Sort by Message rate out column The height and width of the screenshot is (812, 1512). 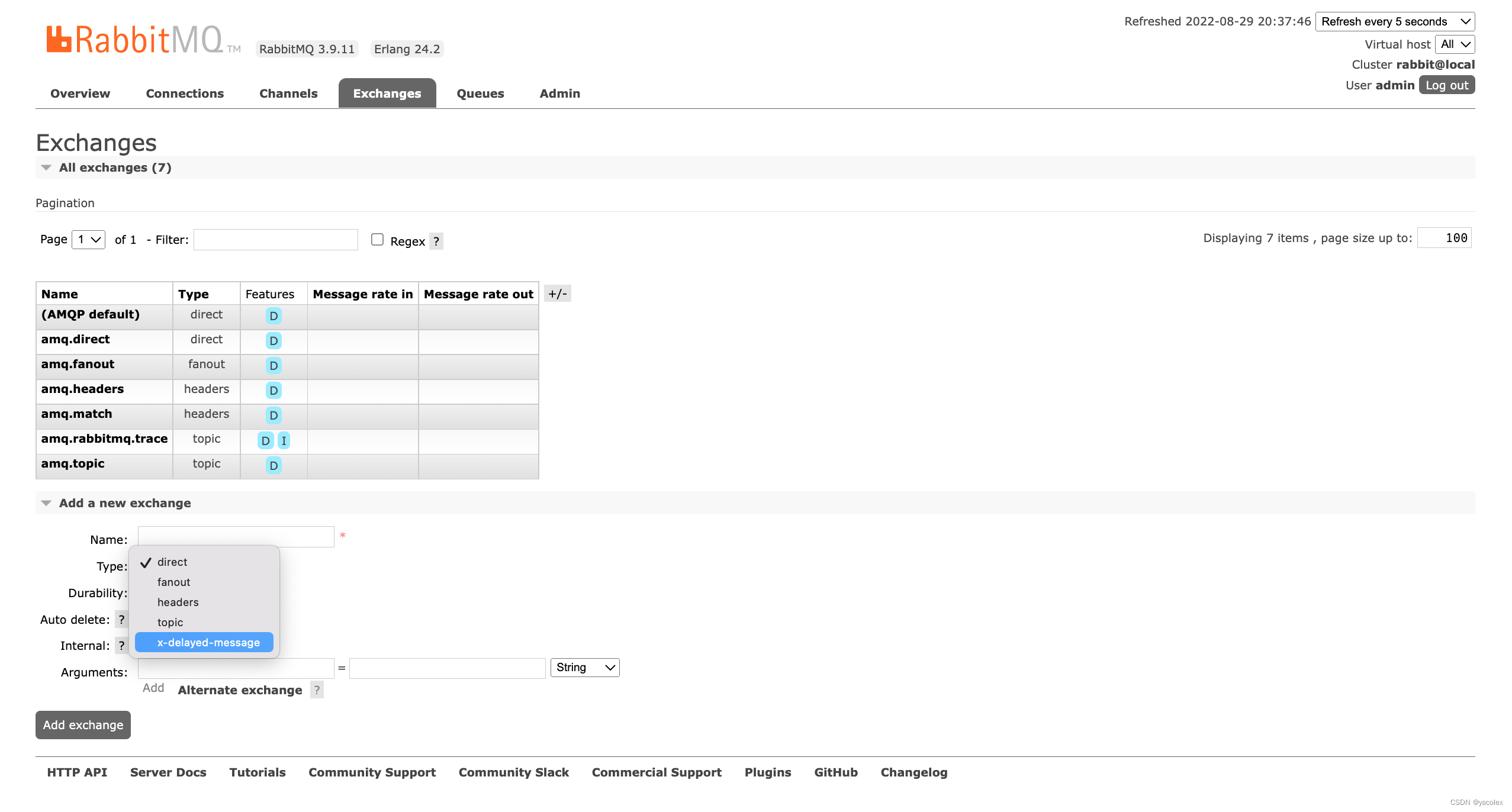tap(478, 294)
